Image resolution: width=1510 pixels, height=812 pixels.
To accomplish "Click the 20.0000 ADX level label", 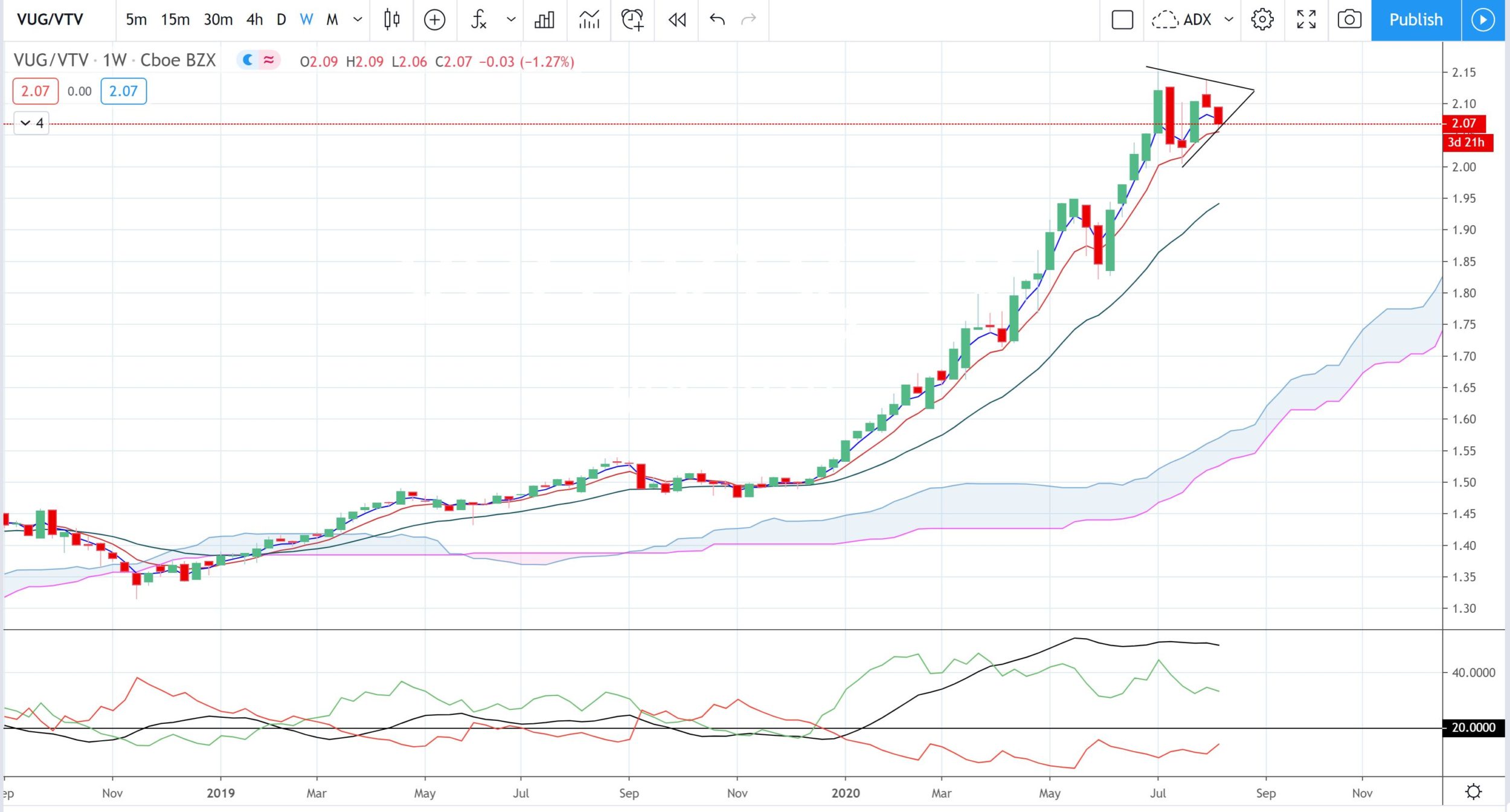I will coord(1473,727).
